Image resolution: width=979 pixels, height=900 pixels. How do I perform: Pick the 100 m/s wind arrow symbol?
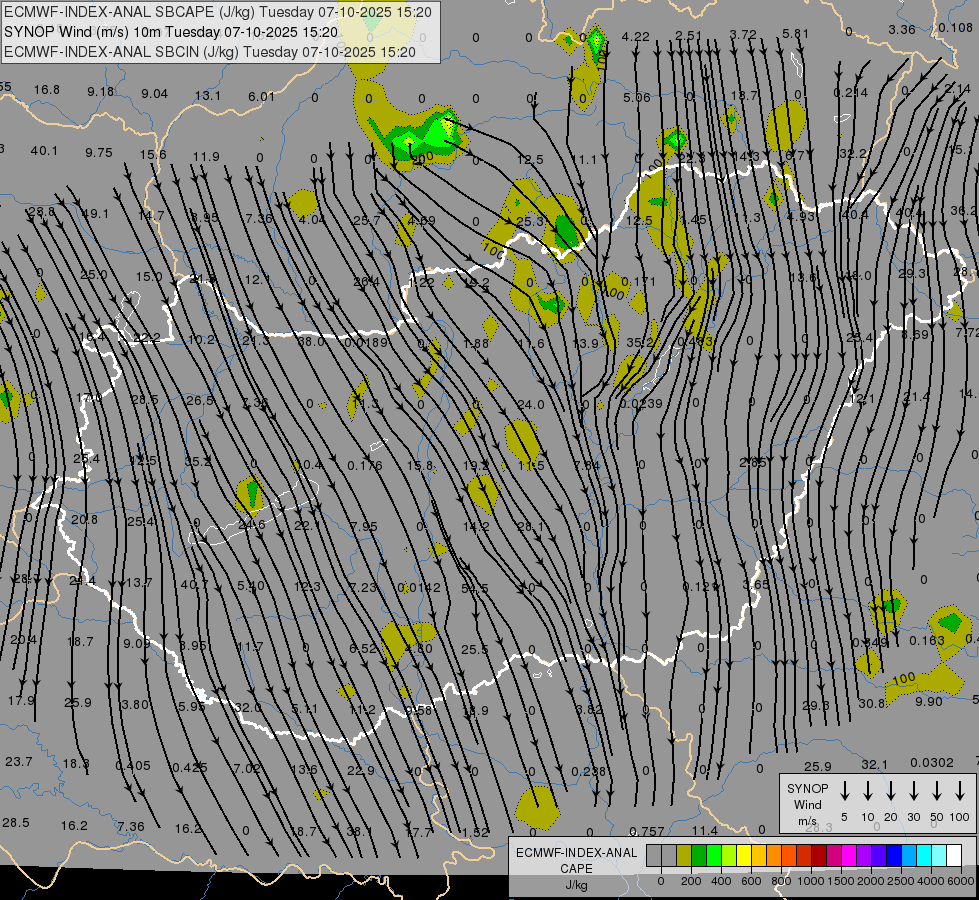[960, 791]
